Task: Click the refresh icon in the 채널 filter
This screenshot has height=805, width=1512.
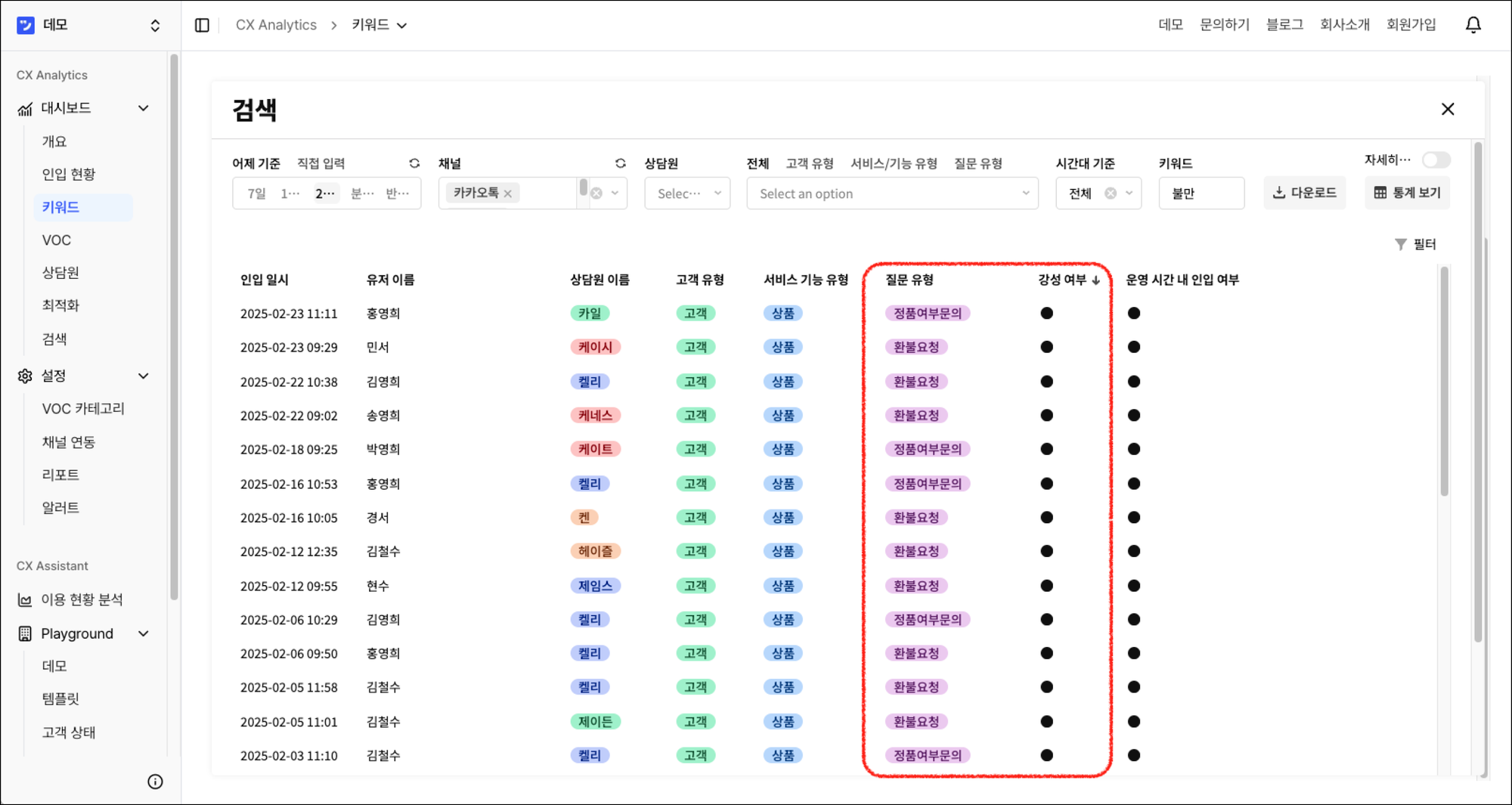Action: coord(620,163)
